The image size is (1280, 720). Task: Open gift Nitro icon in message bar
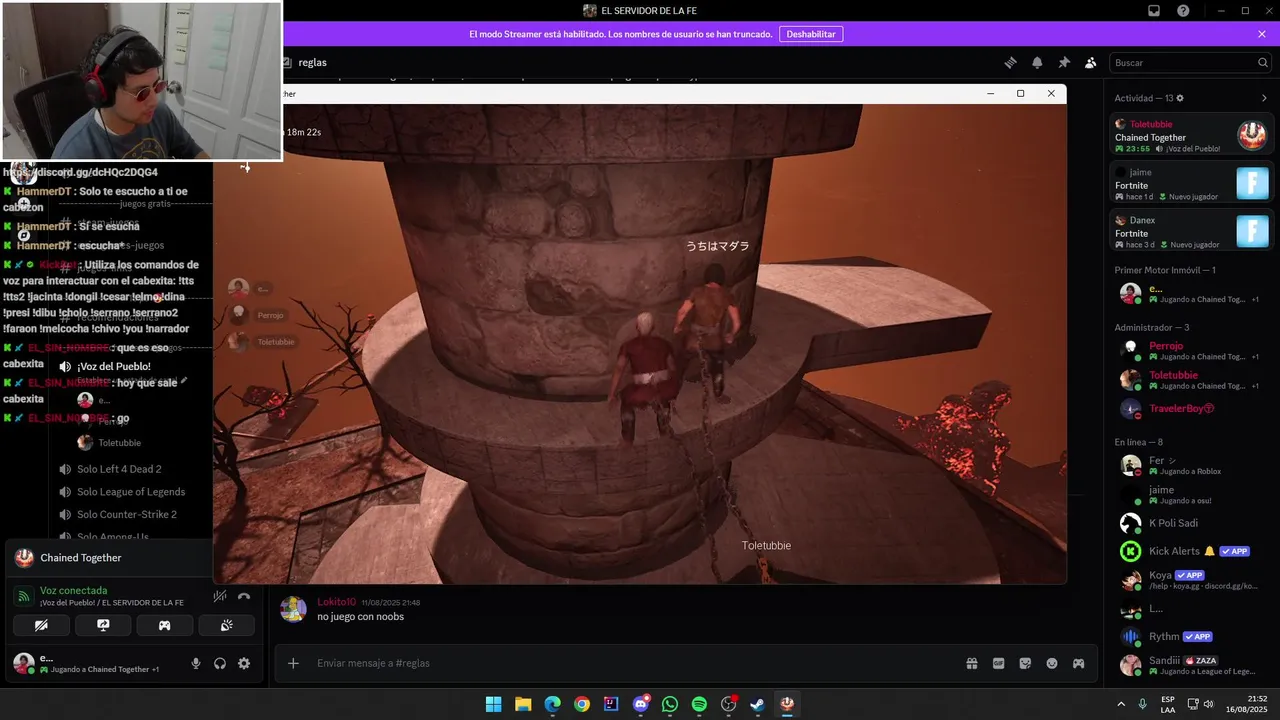[x=971, y=663]
